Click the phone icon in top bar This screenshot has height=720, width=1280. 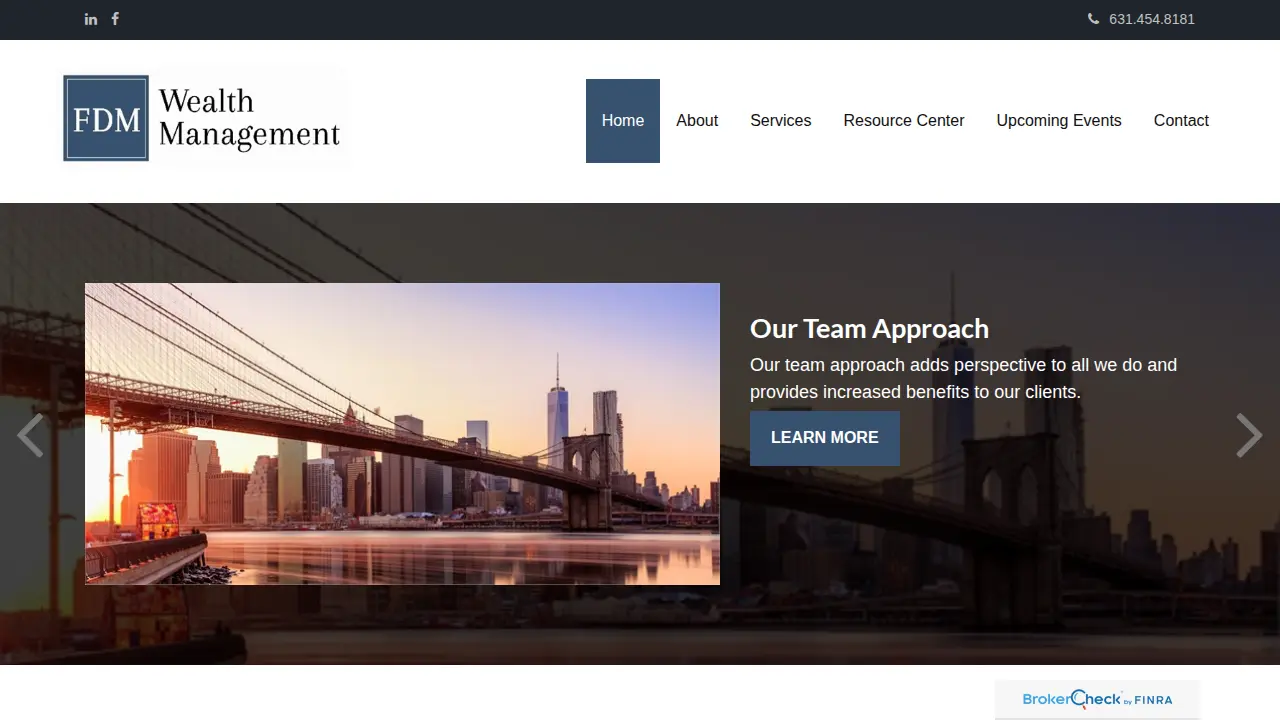(1093, 19)
